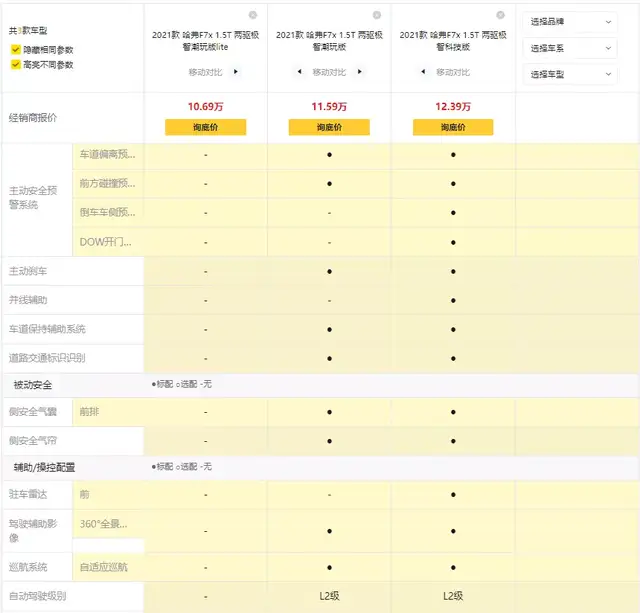
Task: Move the 智潮玩版 column right
Action: tap(360, 71)
